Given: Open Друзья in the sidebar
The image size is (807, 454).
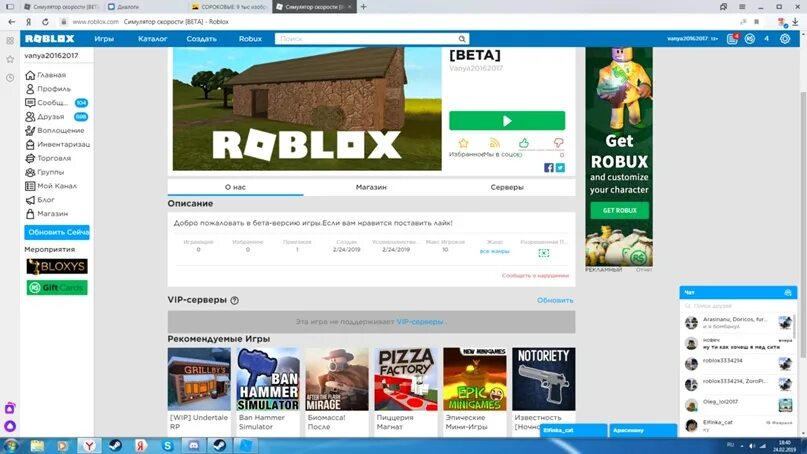Looking at the screenshot, I should (x=57, y=117).
